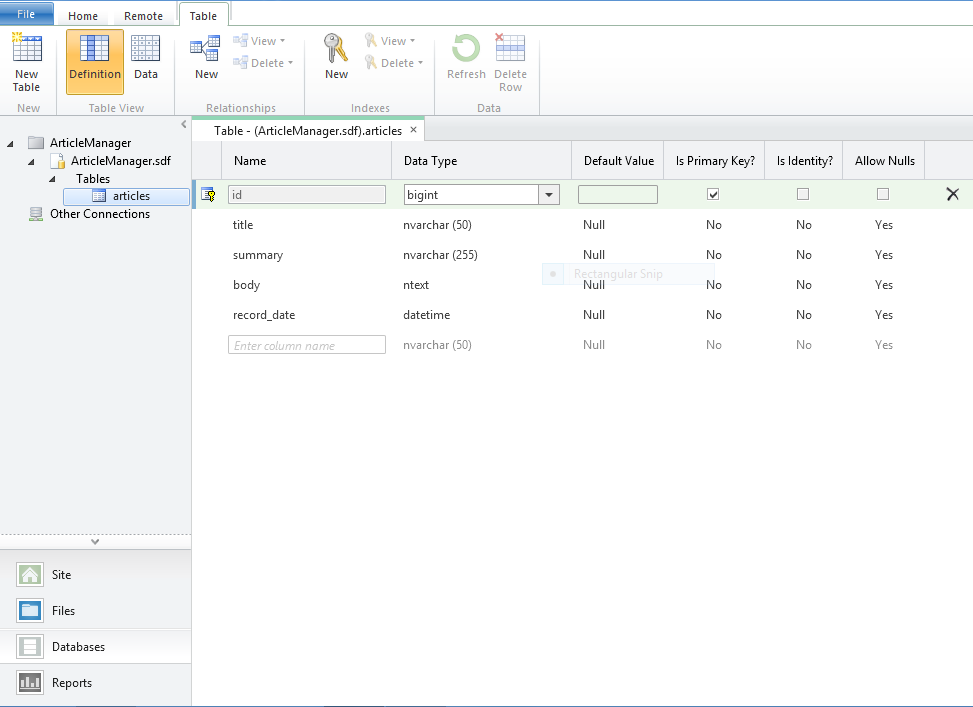The width and height of the screenshot is (973, 707).
Task: Switch to Definition table view
Action: (95, 61)
